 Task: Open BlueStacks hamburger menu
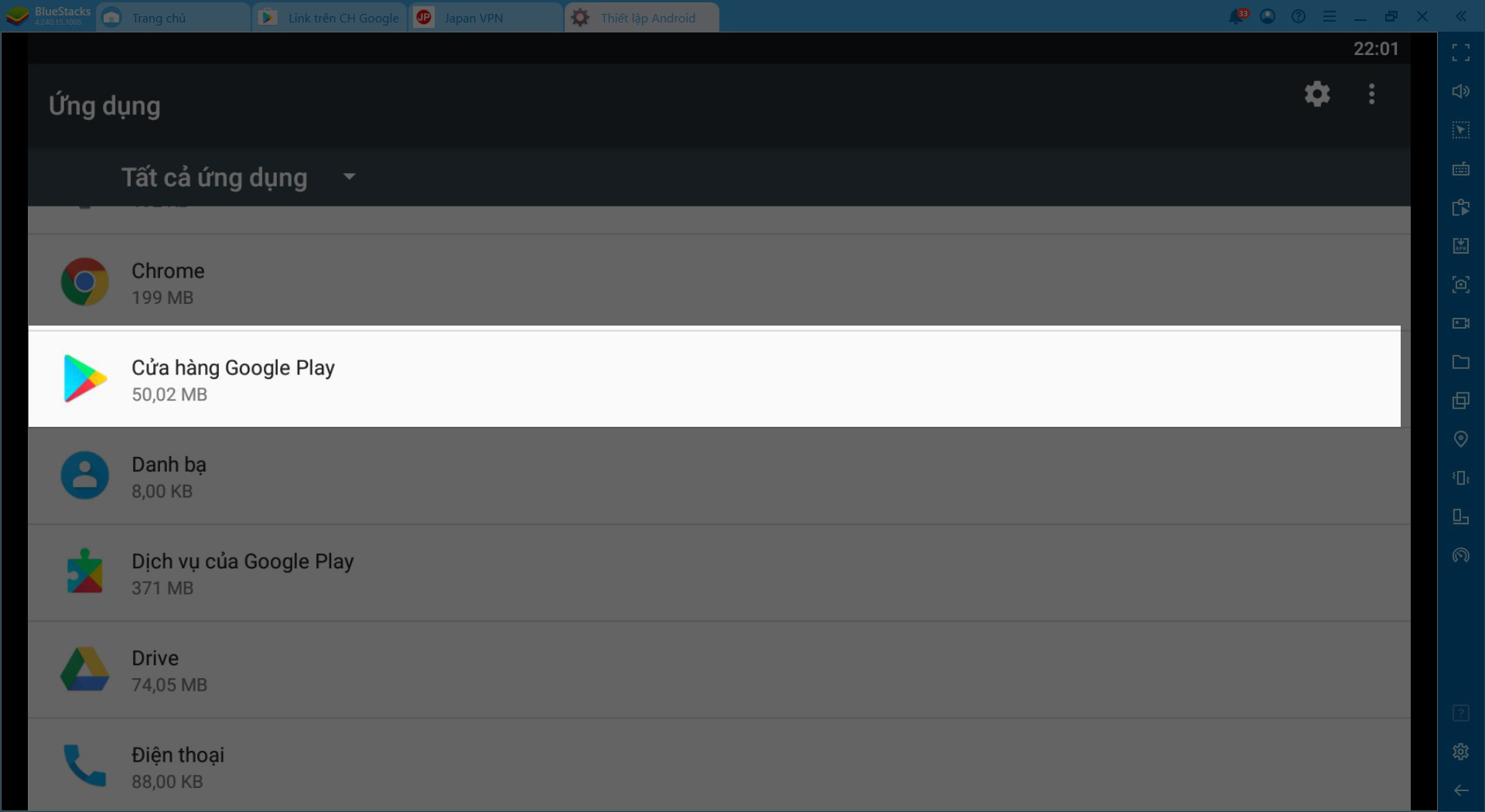click(x=1330, y=16)
